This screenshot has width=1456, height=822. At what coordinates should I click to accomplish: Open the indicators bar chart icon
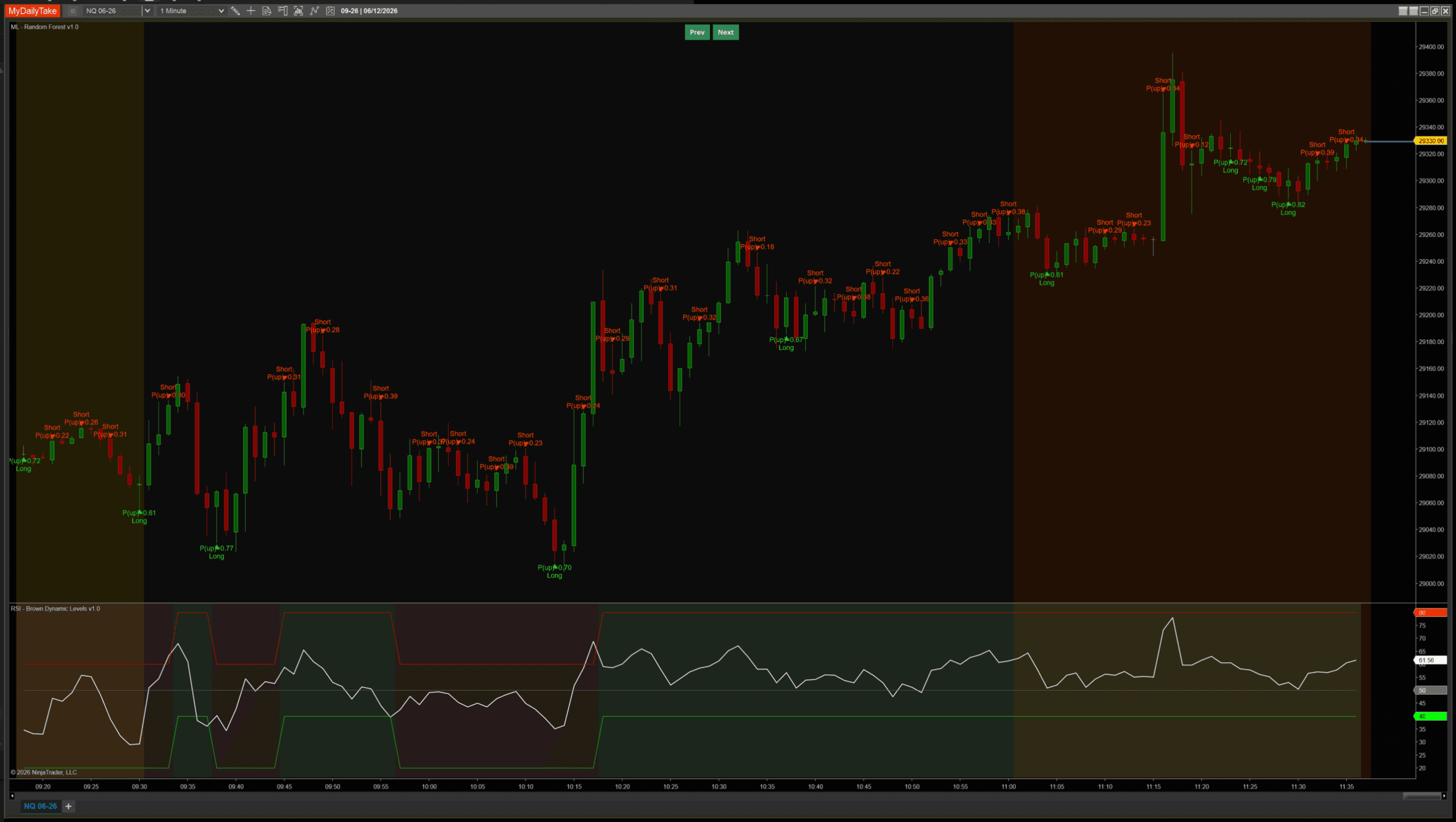299,11
